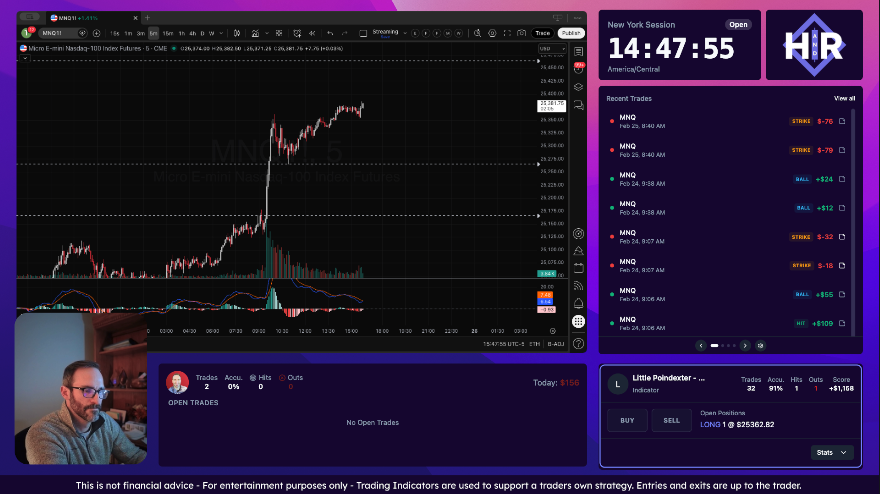
Task: Click the go-to-date icon on time axis
Action: click(x=553, y=331)
